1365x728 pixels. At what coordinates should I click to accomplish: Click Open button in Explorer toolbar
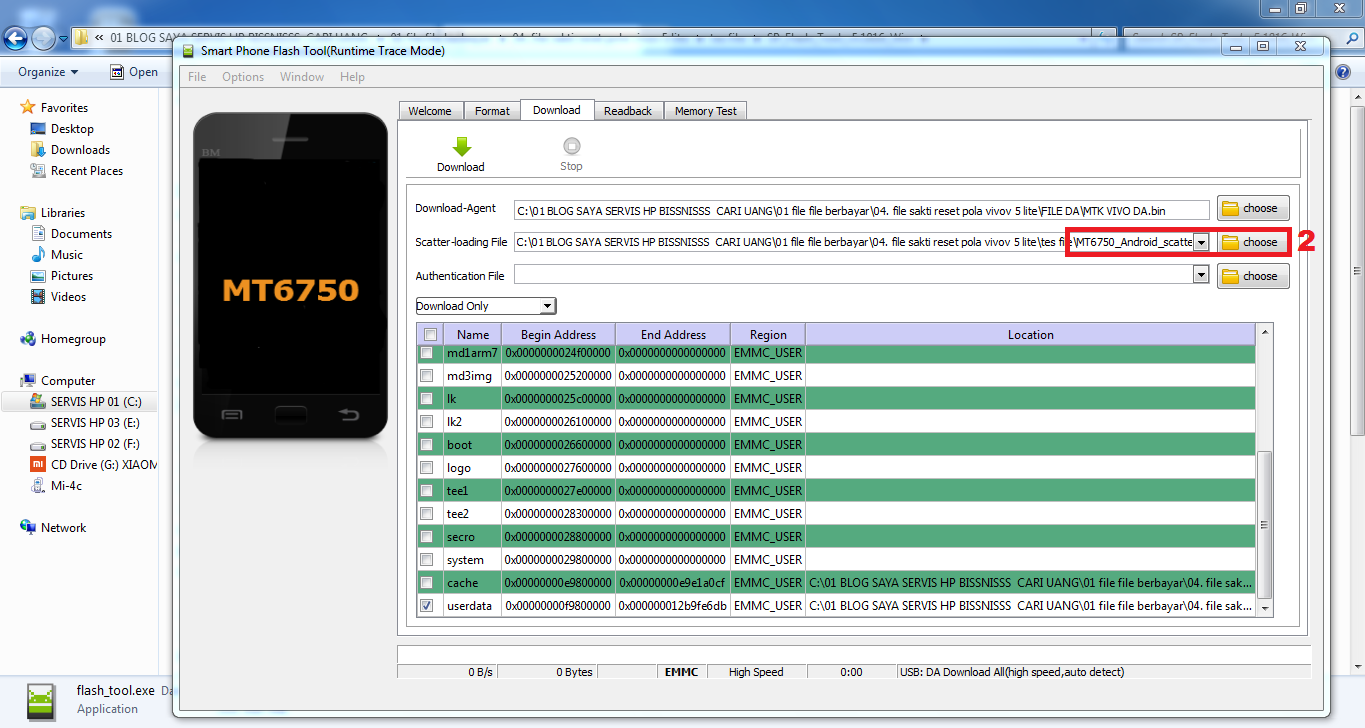pos(134,72)
